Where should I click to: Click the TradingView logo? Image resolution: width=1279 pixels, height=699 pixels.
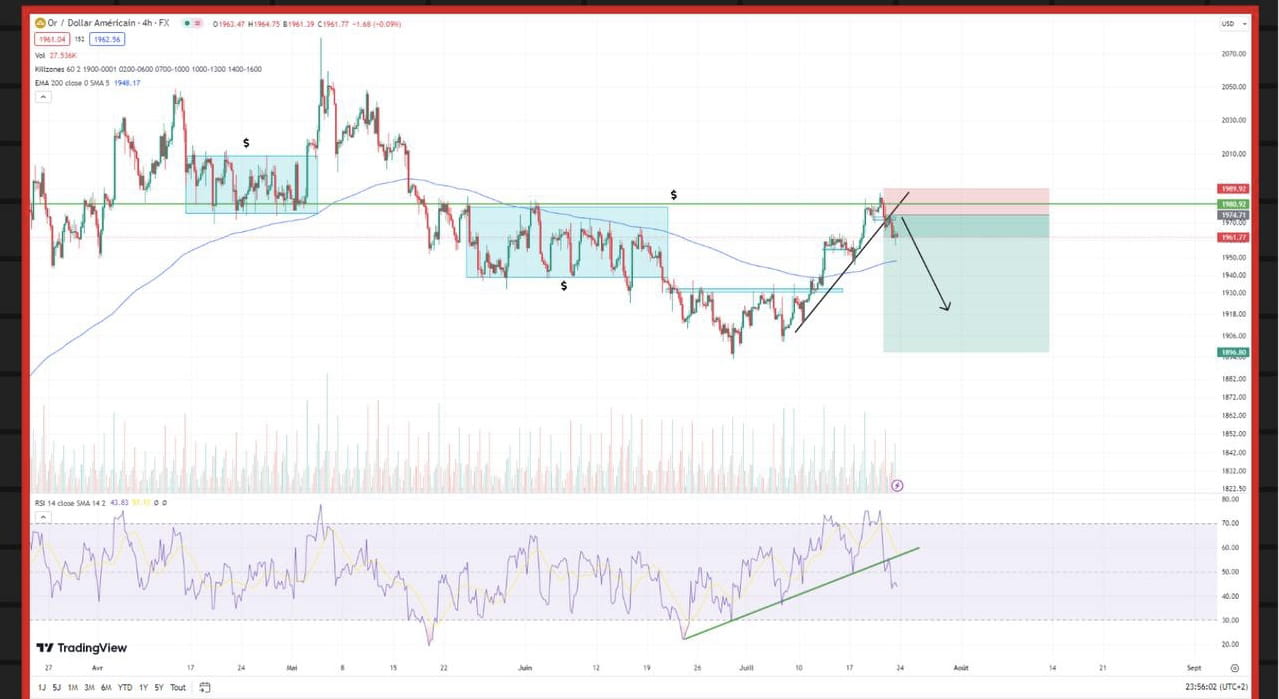pyautogui.click(x=82, y=648)
